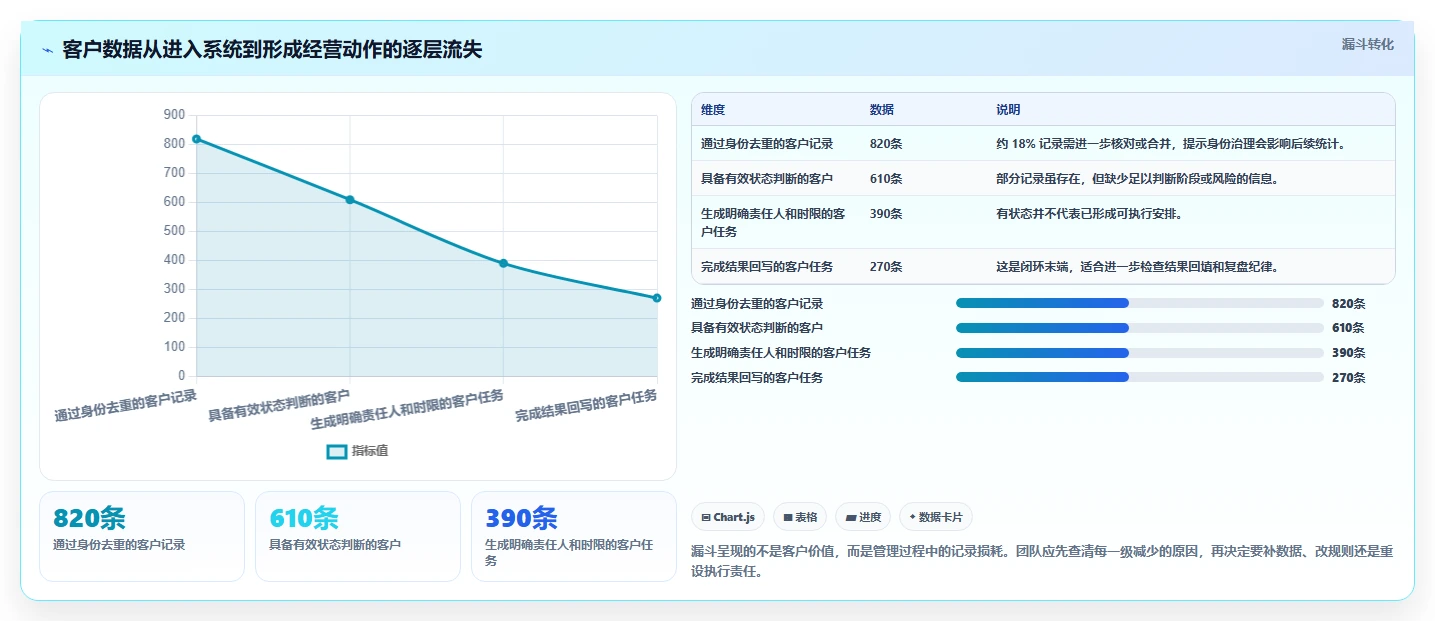
Task: Click the Chart.js chip icon
Action: point(706,518)
